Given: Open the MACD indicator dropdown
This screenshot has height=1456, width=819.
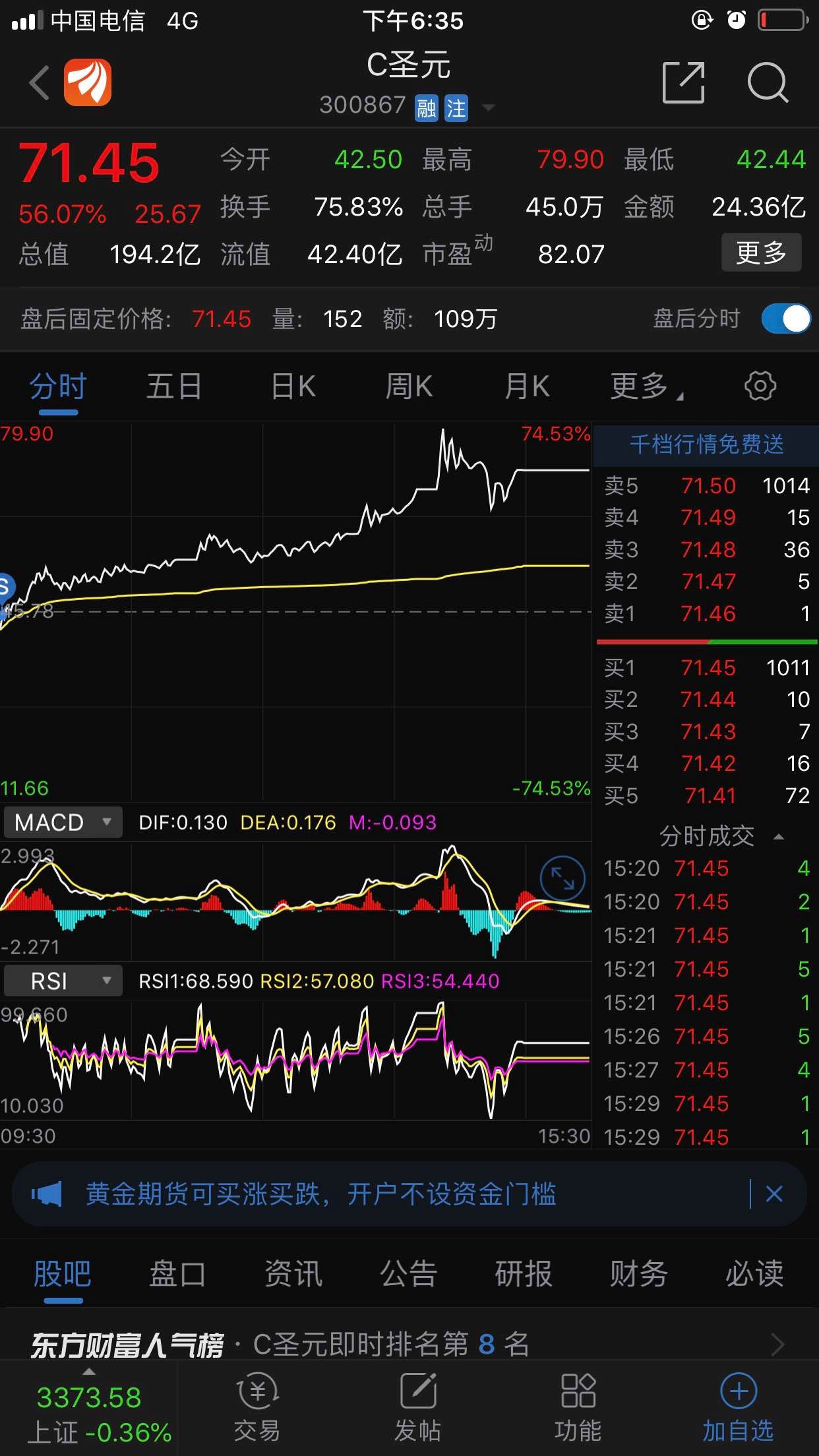Looking at the screenshot, I should [63, 822].
